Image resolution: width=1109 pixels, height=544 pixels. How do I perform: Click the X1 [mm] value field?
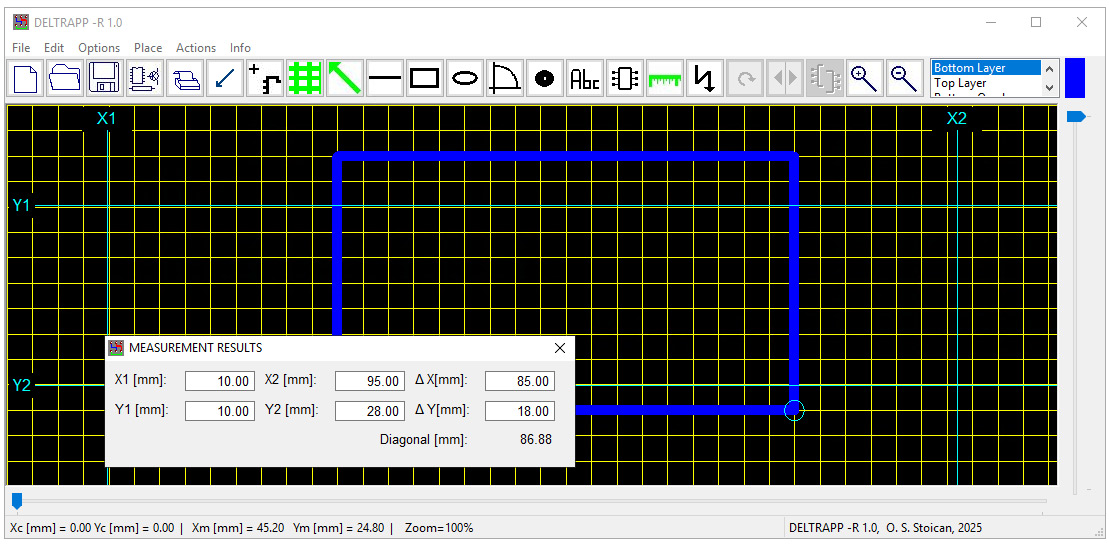coord(220,381)
